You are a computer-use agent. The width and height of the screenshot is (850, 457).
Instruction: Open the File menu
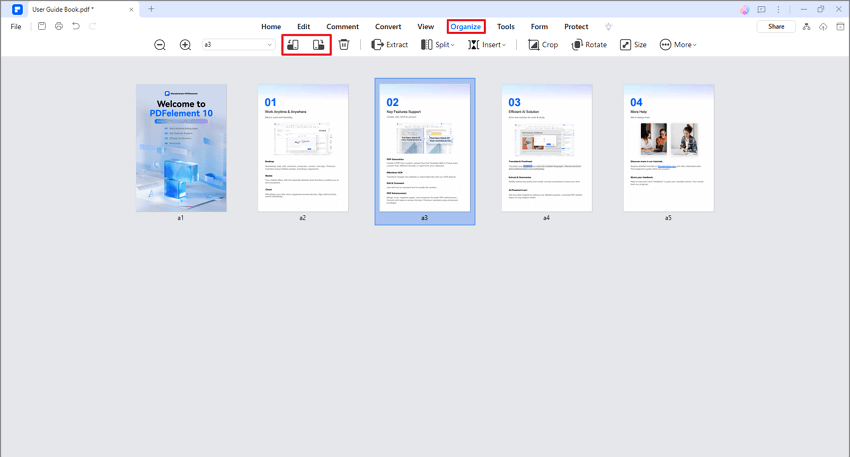(16, 27)
